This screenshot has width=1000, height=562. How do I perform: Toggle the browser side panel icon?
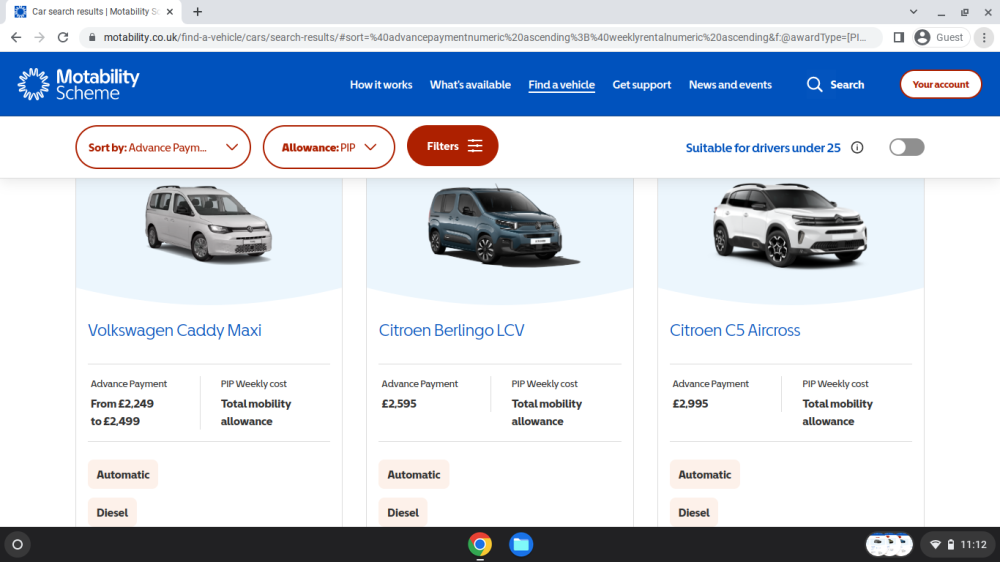[x=899, y=38]
